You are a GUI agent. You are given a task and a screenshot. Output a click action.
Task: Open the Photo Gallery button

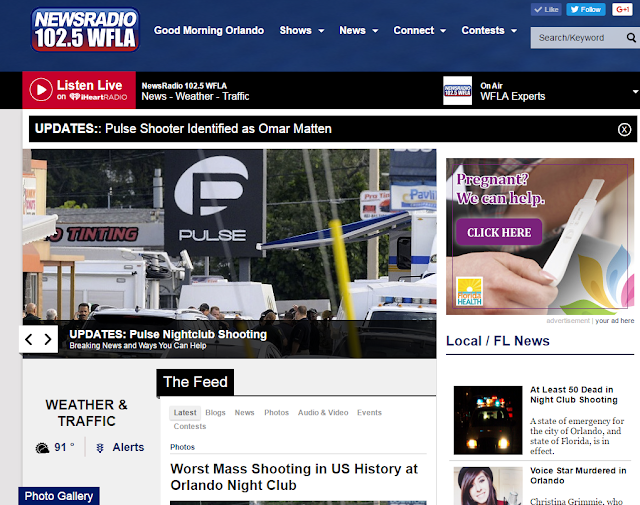click(x=59, y=496)
